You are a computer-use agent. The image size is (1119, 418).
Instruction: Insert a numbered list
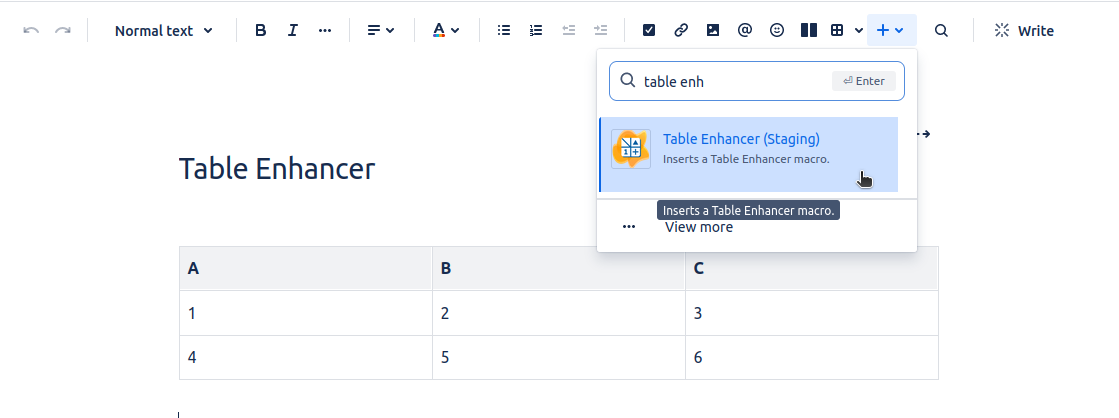click(536, 30)
